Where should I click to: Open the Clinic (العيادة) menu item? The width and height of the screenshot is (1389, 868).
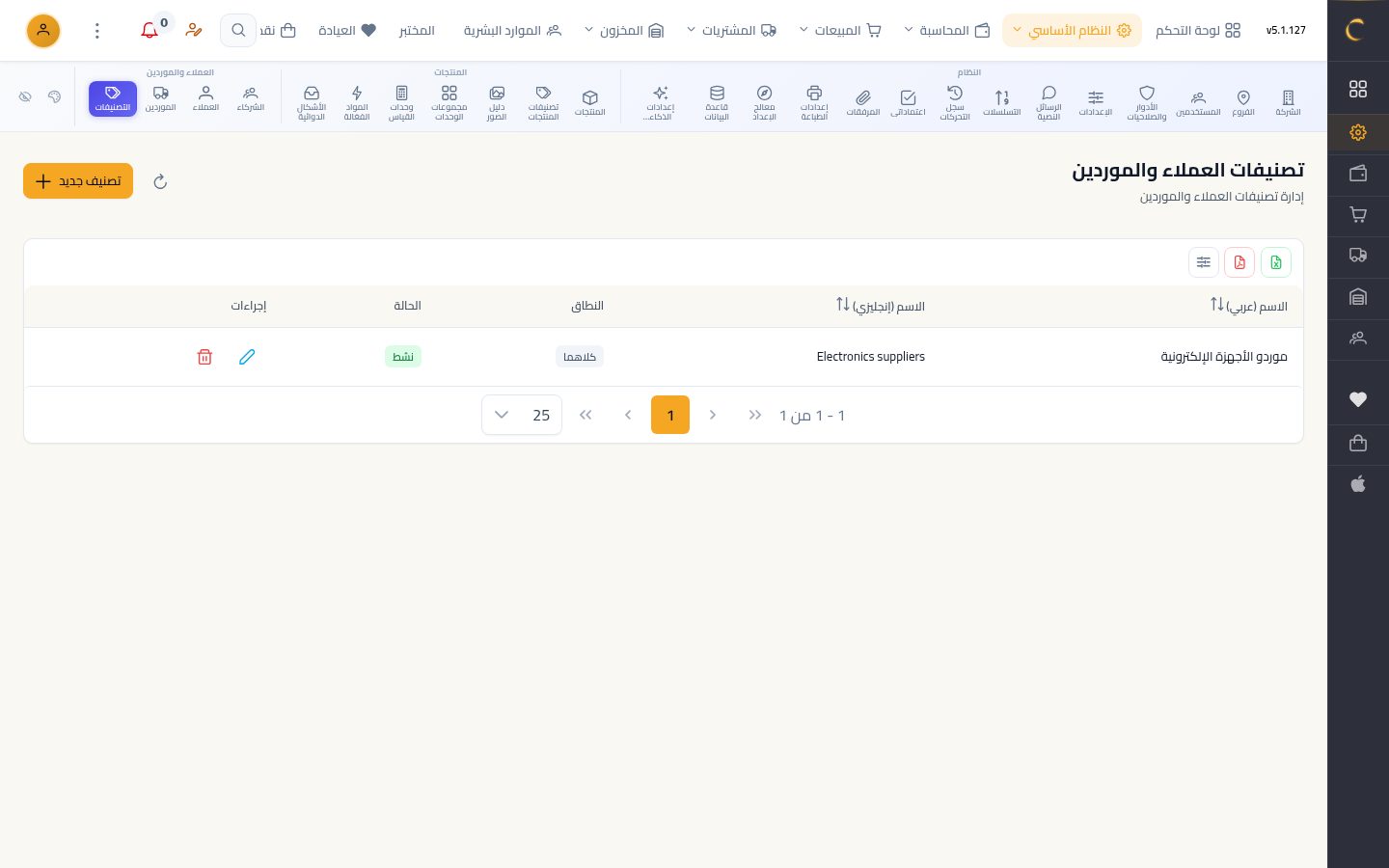(x=346, y=31)
